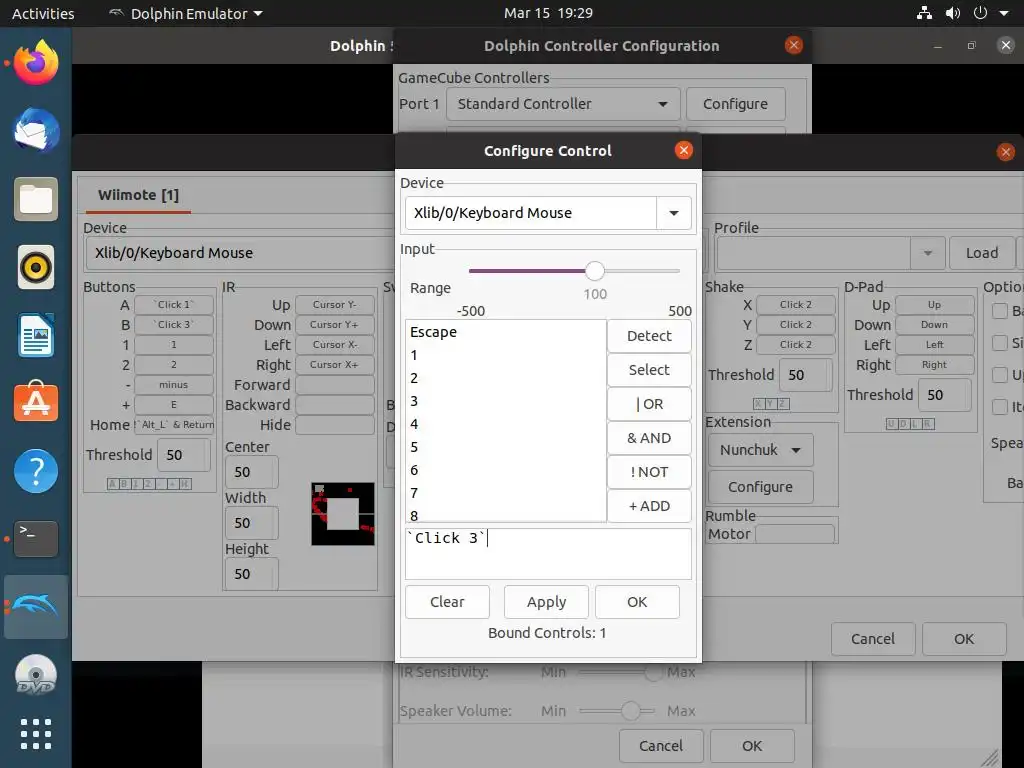The height and width of the screenshot is (768, 1024).
Task: Cancel the Wiimote configuration window
Action: click(x=873, y=639)
